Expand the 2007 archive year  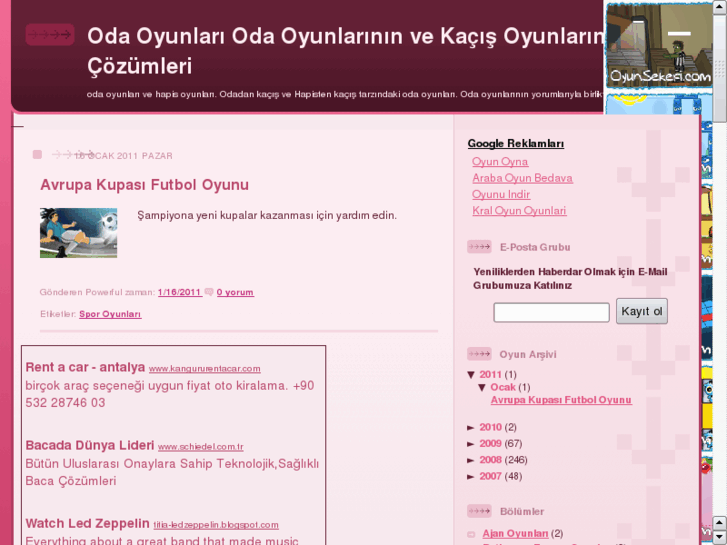point(471,476)
